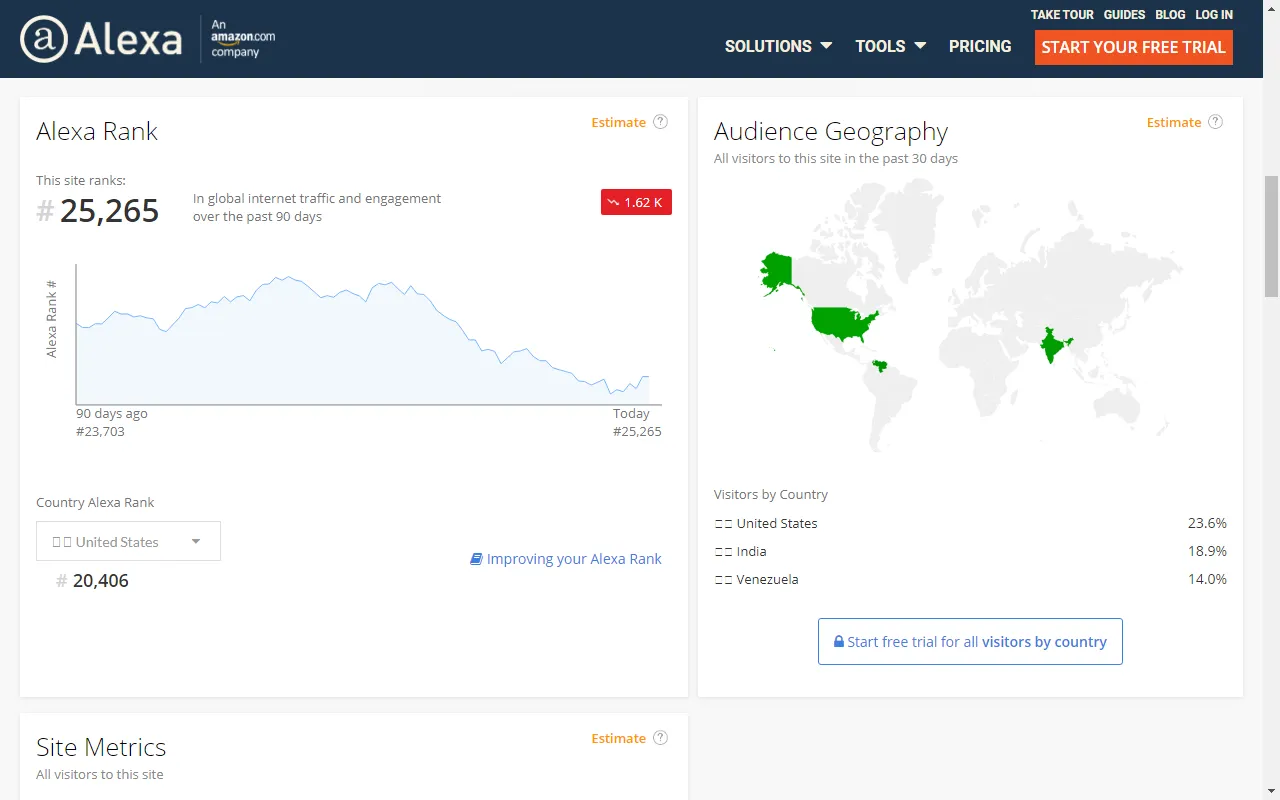1280x800 pixels.
Task: Click the book icon beside Improving your Alexa Rank
Action: [476, 559]
